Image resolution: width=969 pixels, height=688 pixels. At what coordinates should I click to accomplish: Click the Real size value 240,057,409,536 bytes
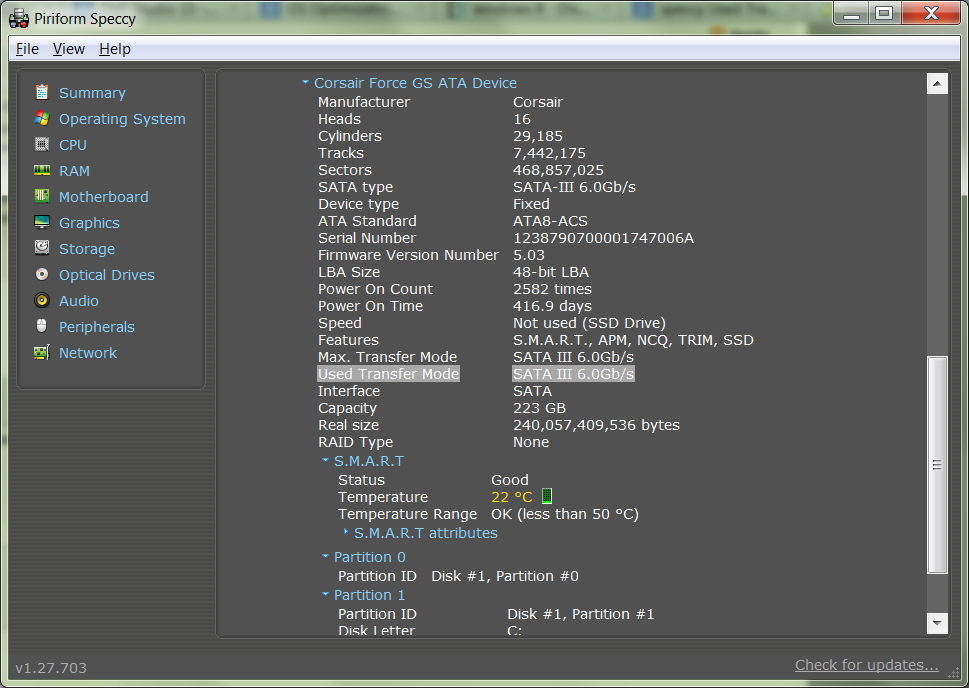point(596,425)
